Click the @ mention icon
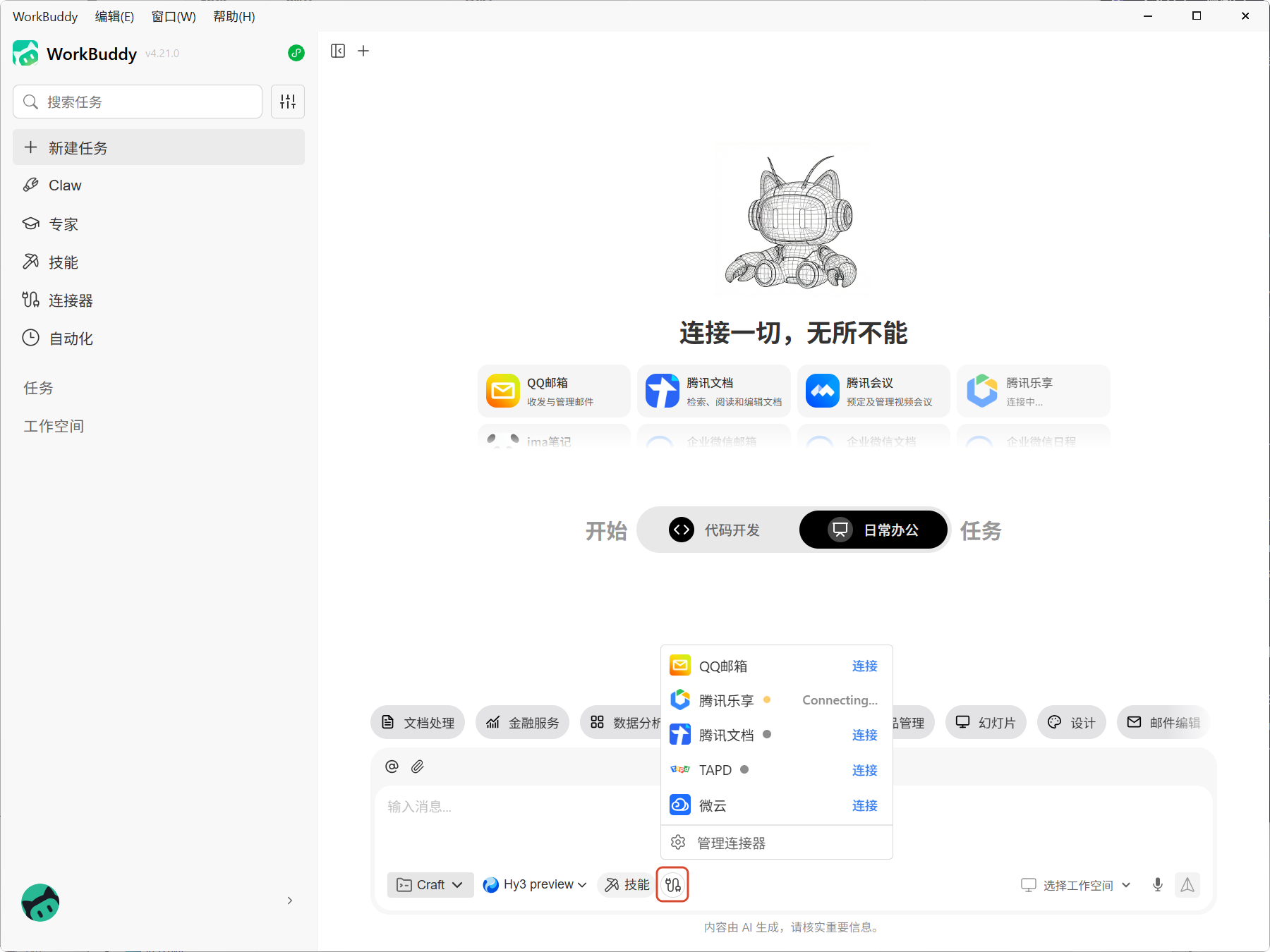 coord(392,767)
